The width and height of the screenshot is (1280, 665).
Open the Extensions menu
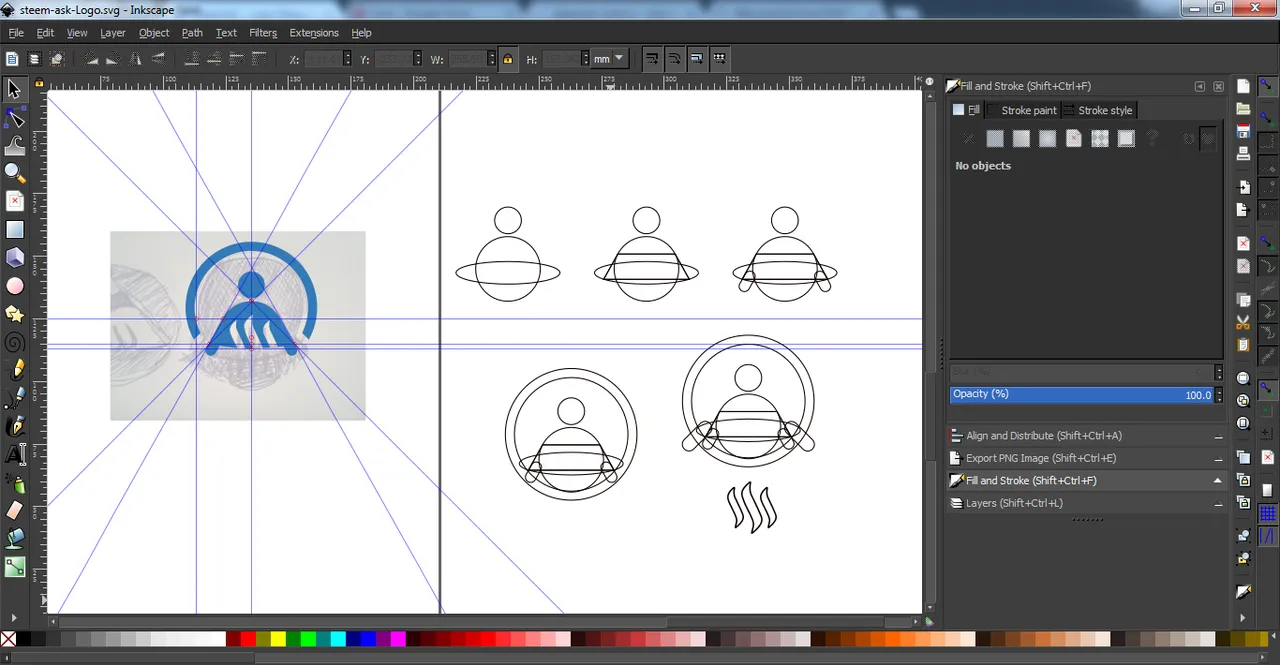(x=314, y=33)
